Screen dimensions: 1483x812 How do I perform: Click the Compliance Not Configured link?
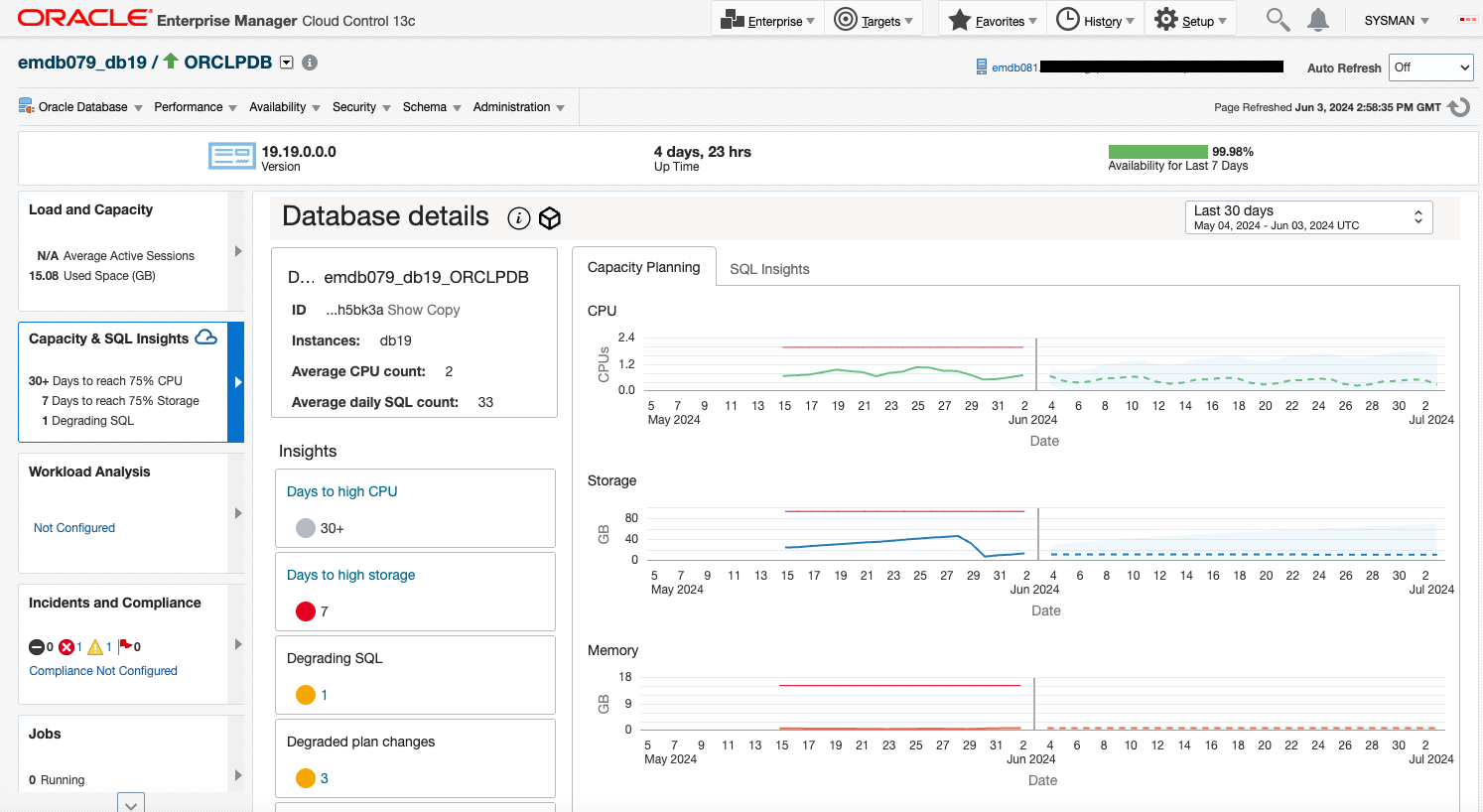click(x=103, y=671)
